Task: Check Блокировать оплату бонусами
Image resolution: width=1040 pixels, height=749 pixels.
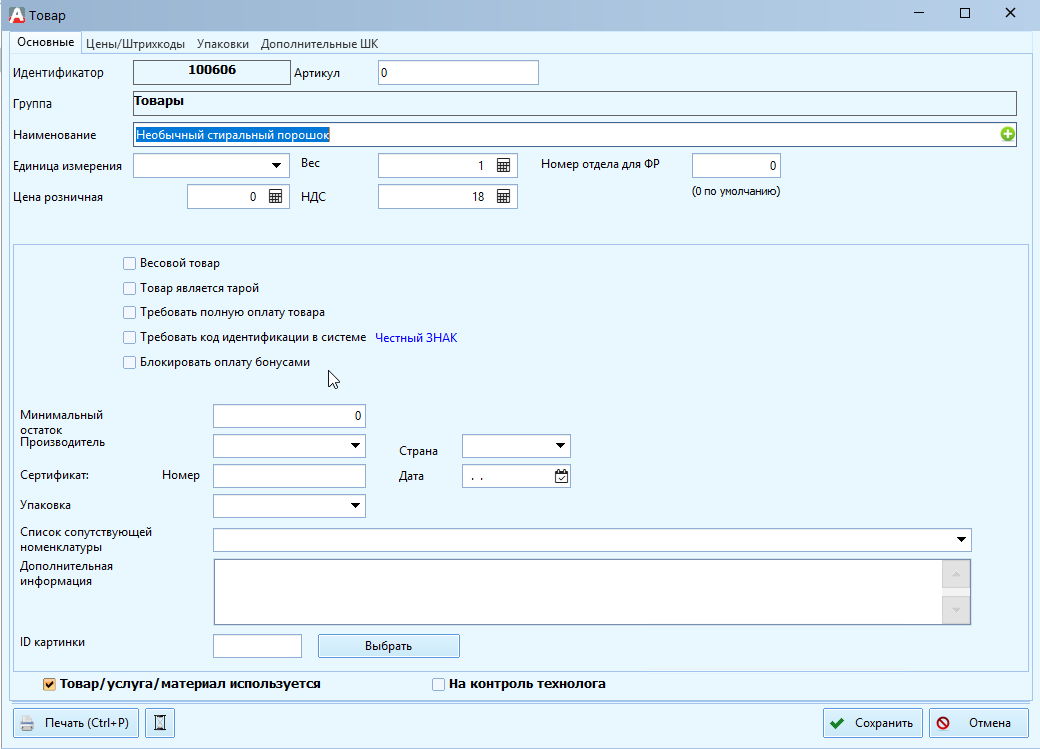Action: pos(129,362)
